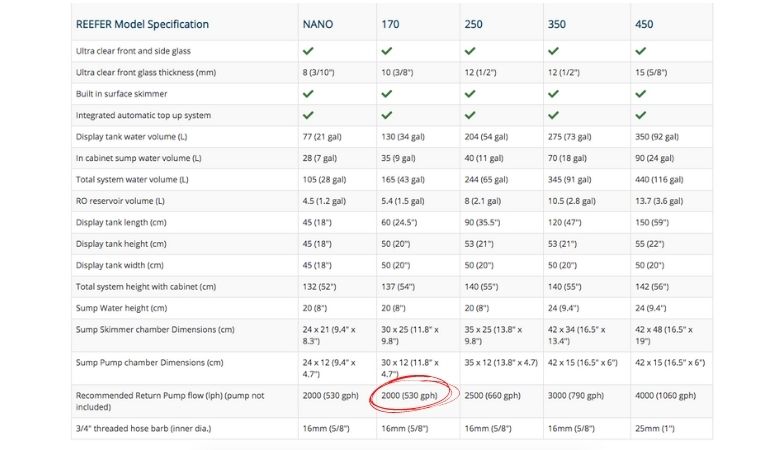The image size is (780, 450).
Task: Click the 450 checkmark for built in surface skimmer
Action: (x=641, y=93)
